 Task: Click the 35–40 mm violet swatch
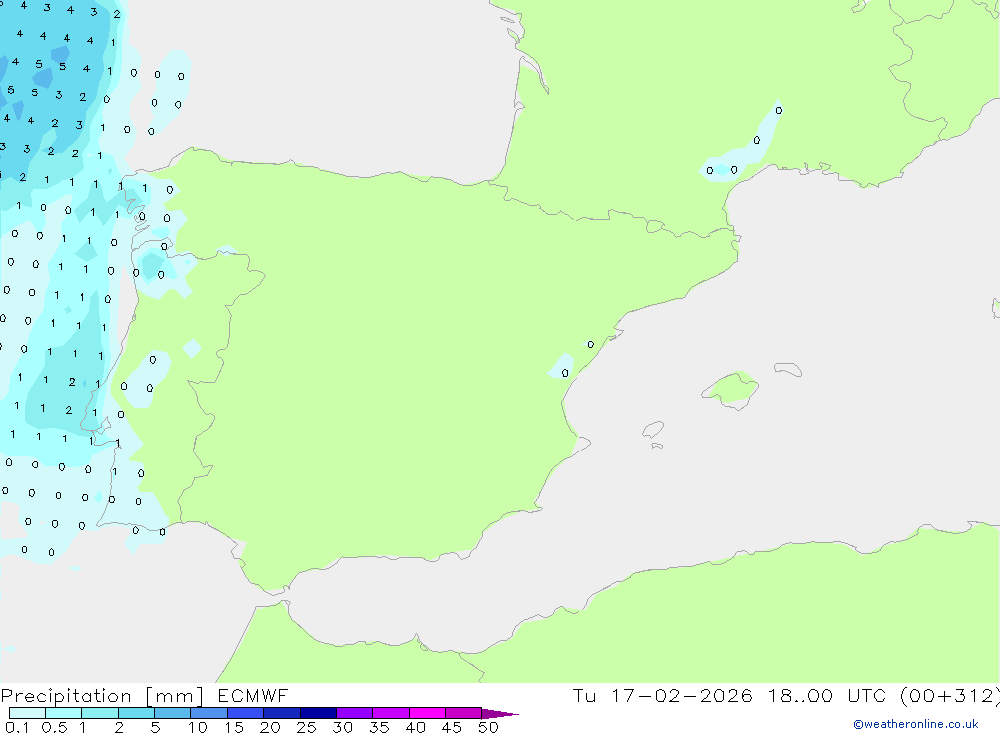(391, 713)
